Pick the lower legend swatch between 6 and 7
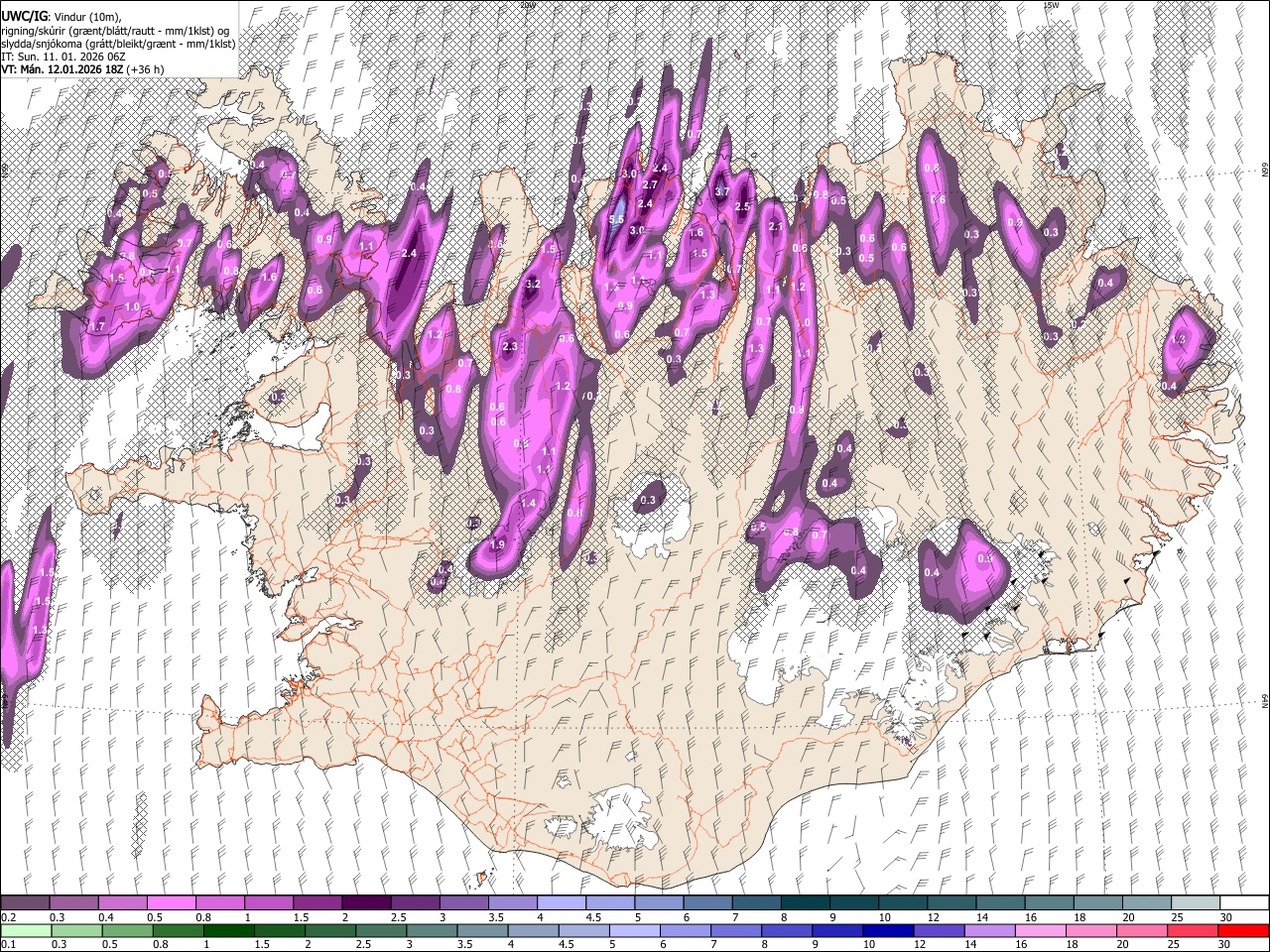Viewport: 1270px width, 952px height. (x=686, y=930)
